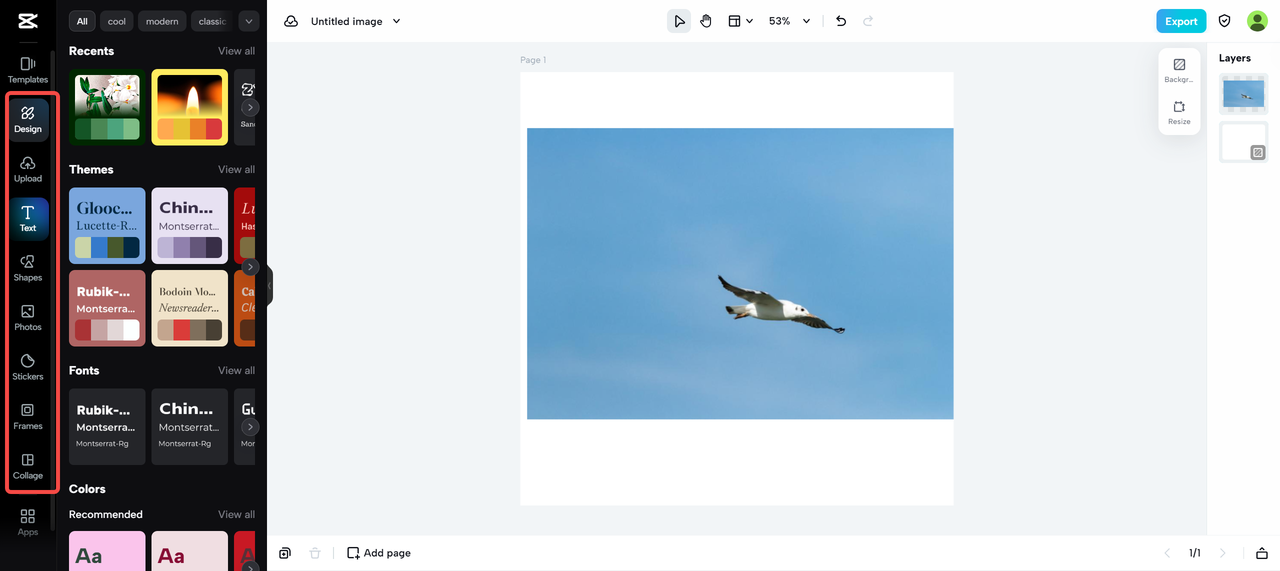Screen dimensions: 1280x571
Task: Click Add page button
Action: tap(379, 553)
